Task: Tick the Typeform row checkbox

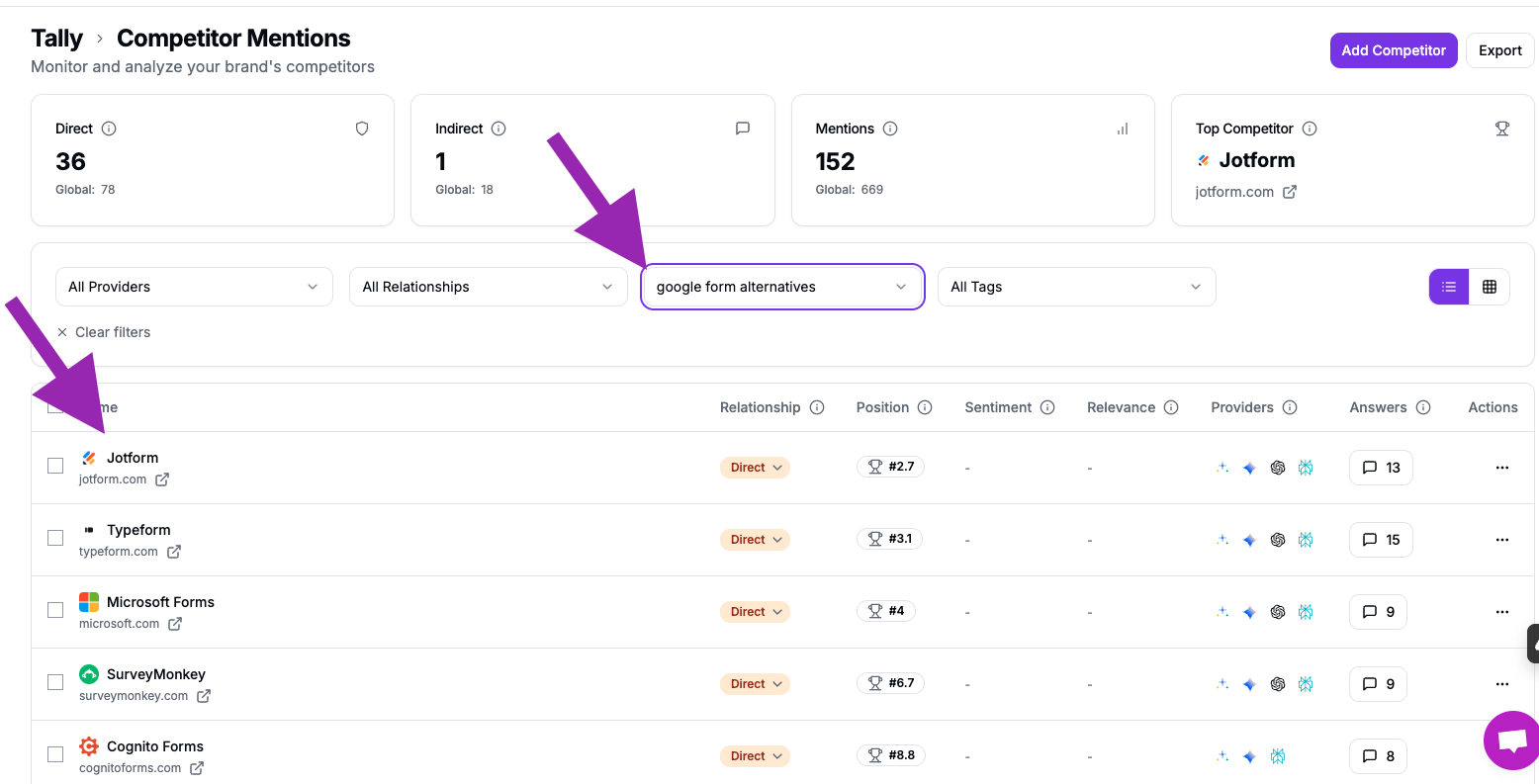Action: coord(55,538)
